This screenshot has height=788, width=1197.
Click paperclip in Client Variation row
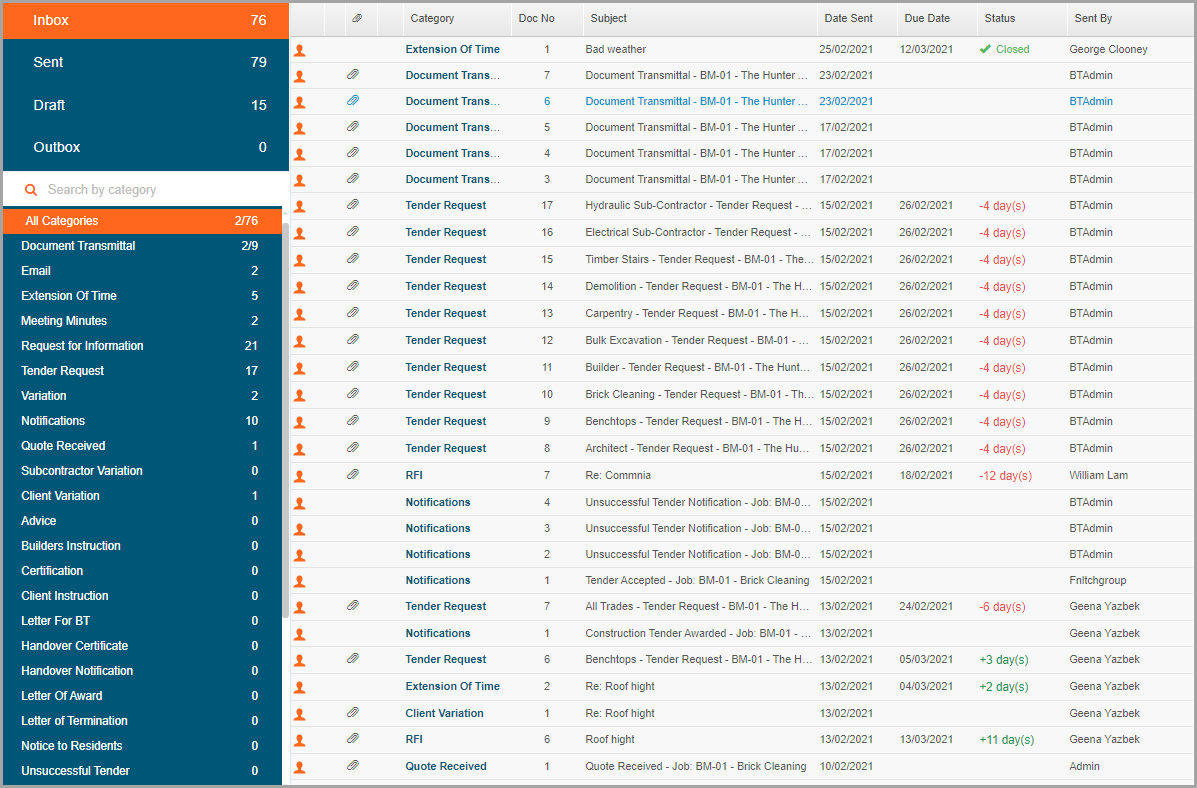pyautogui.click(x=353, y=712)
